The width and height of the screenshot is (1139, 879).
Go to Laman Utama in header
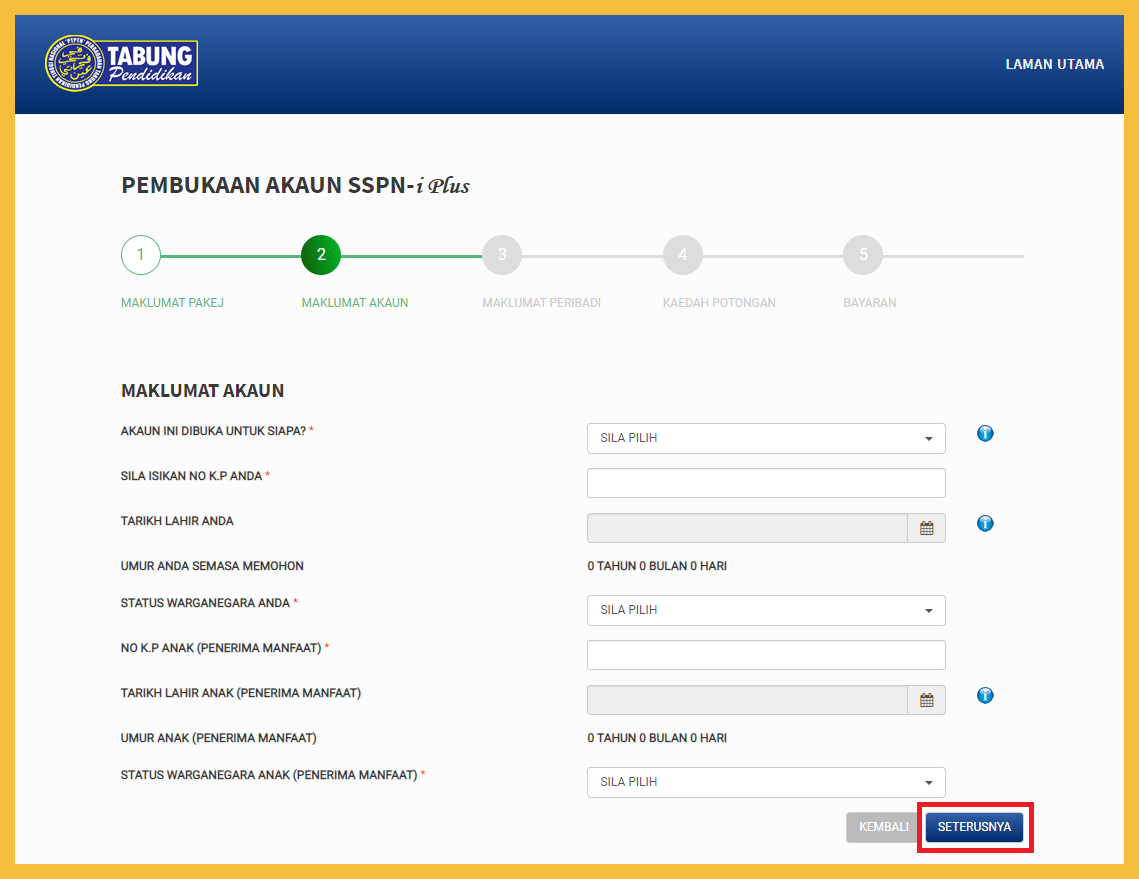point(1054,64)
